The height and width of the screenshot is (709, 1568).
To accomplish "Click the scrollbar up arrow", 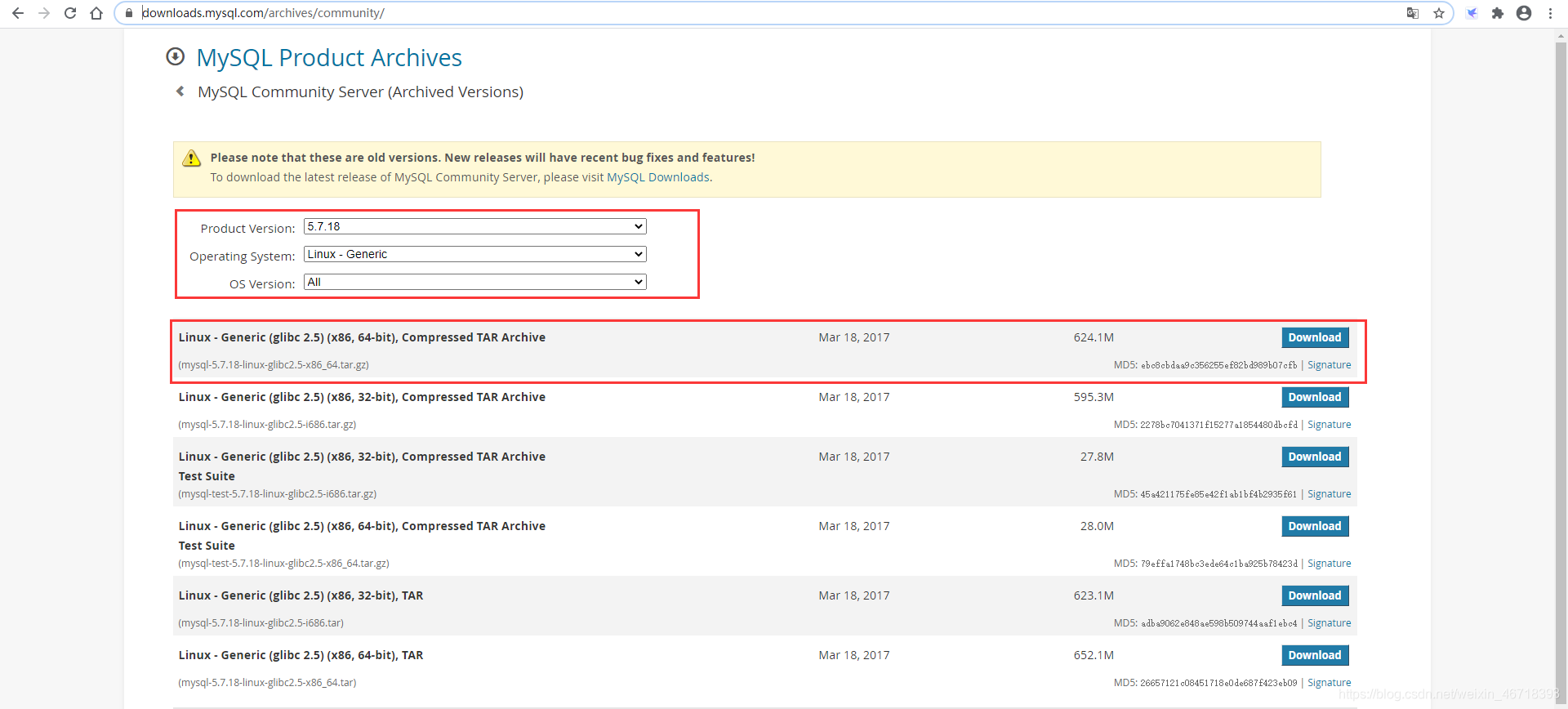I will click(1561, 35).
